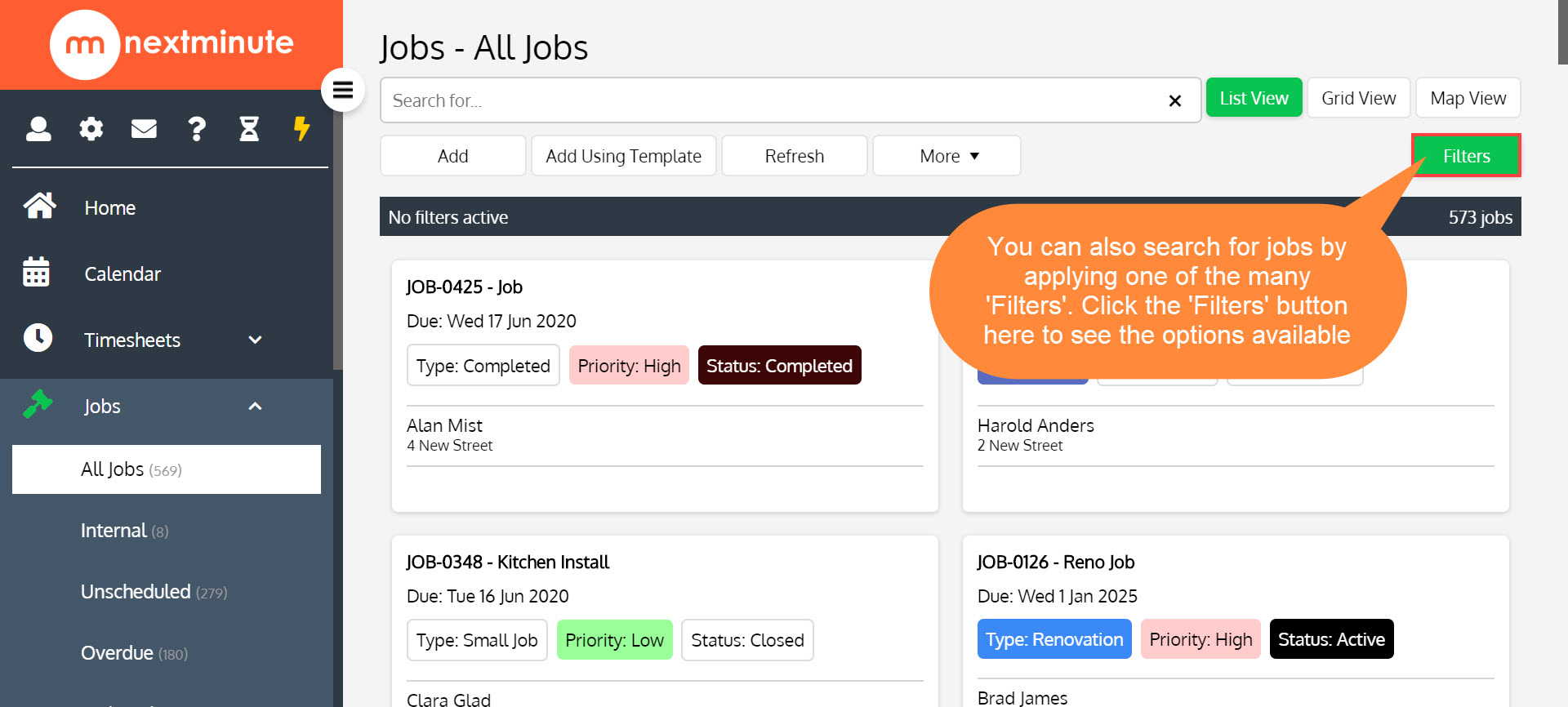Click the nextminute logo
Screen dimensions: 1568x707
171,44
